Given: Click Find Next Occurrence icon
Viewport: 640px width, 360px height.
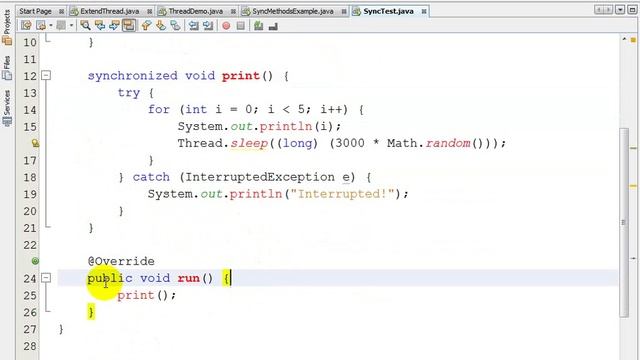Looking at the screenshot, I should (x=114, y=26).
